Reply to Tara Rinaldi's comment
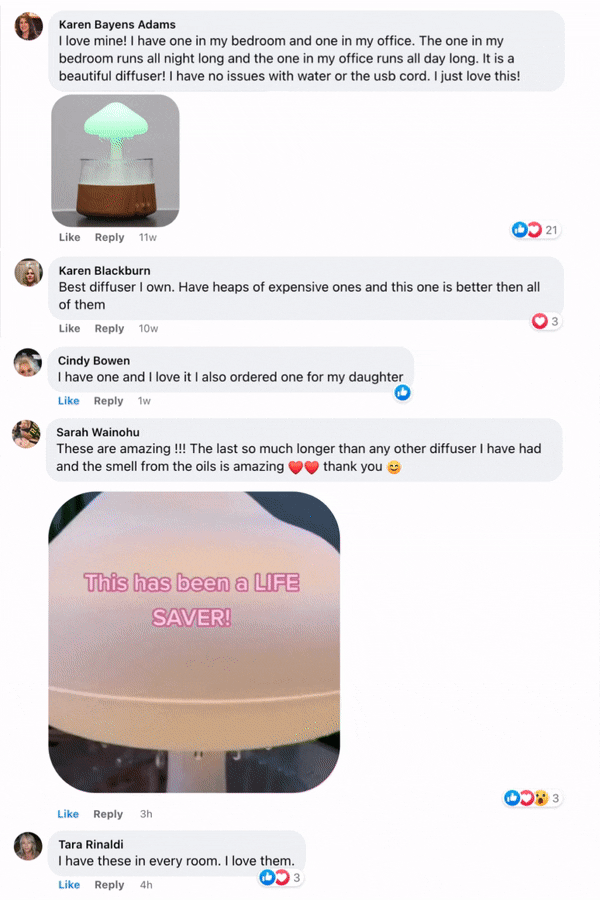This screenshot has height=900, width=600. tap(109, 885)
